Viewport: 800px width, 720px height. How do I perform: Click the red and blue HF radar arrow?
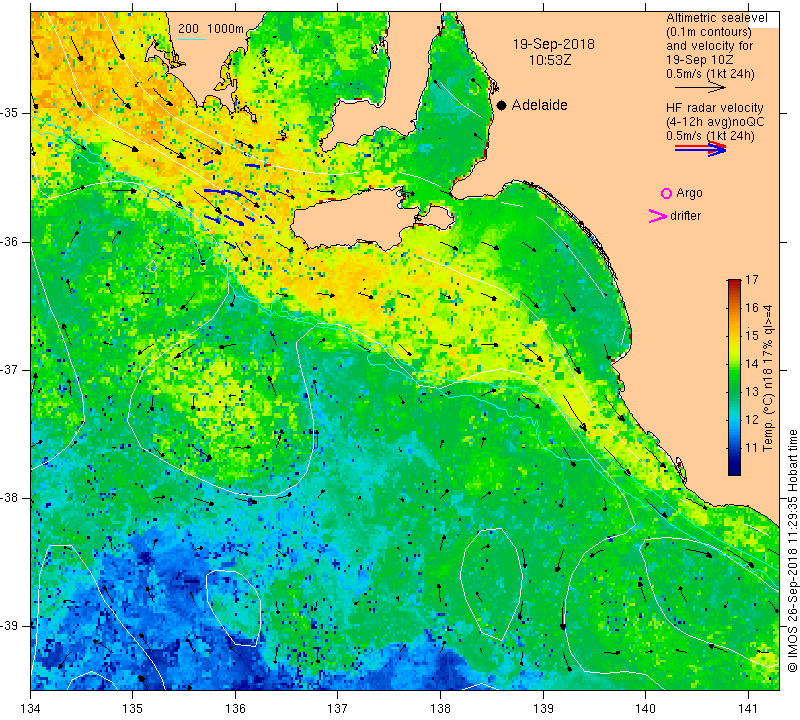point(700,149)
